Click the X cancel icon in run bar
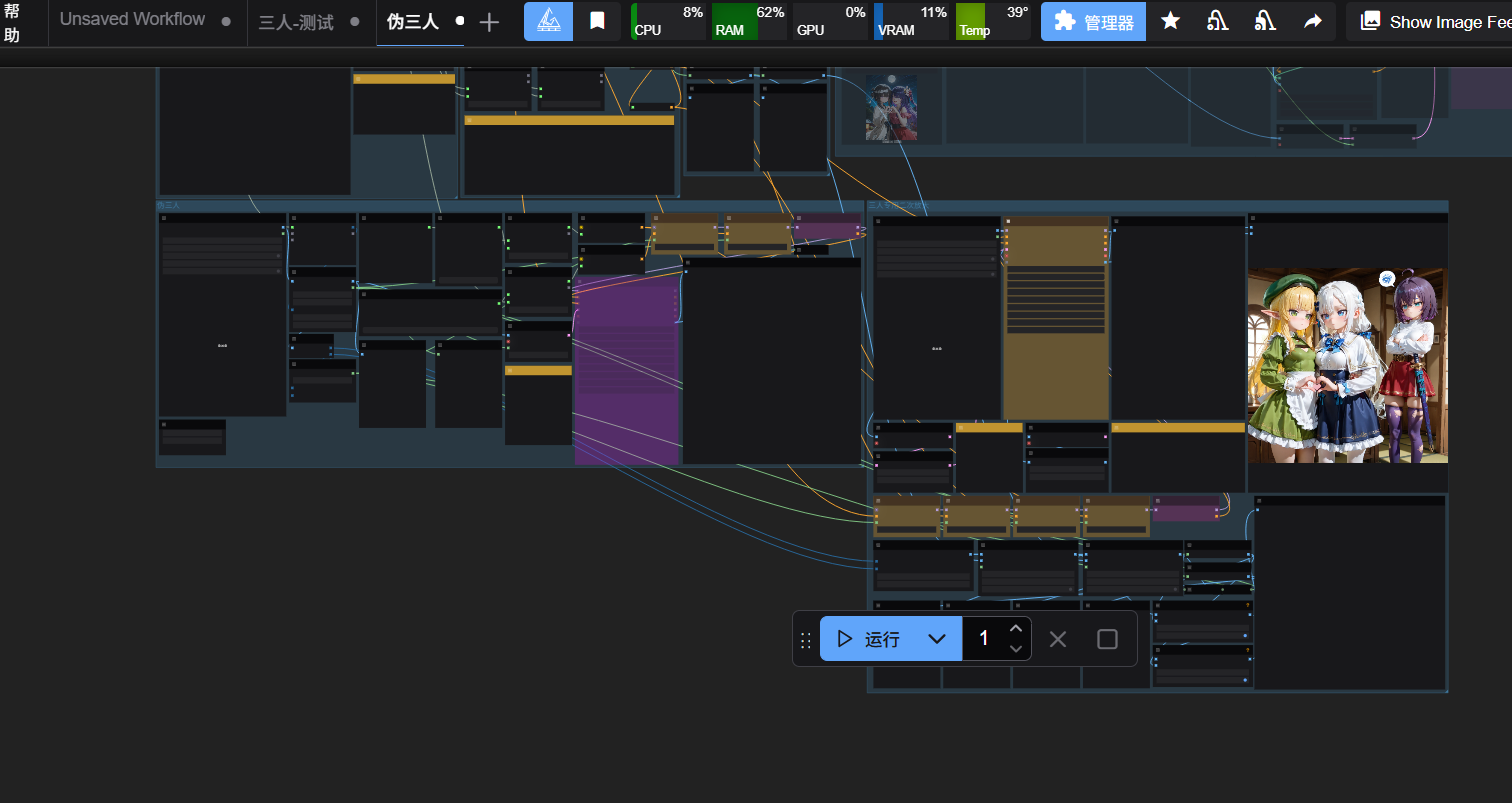Viewport: 1512px width, 803px height. coord(1058,639)
